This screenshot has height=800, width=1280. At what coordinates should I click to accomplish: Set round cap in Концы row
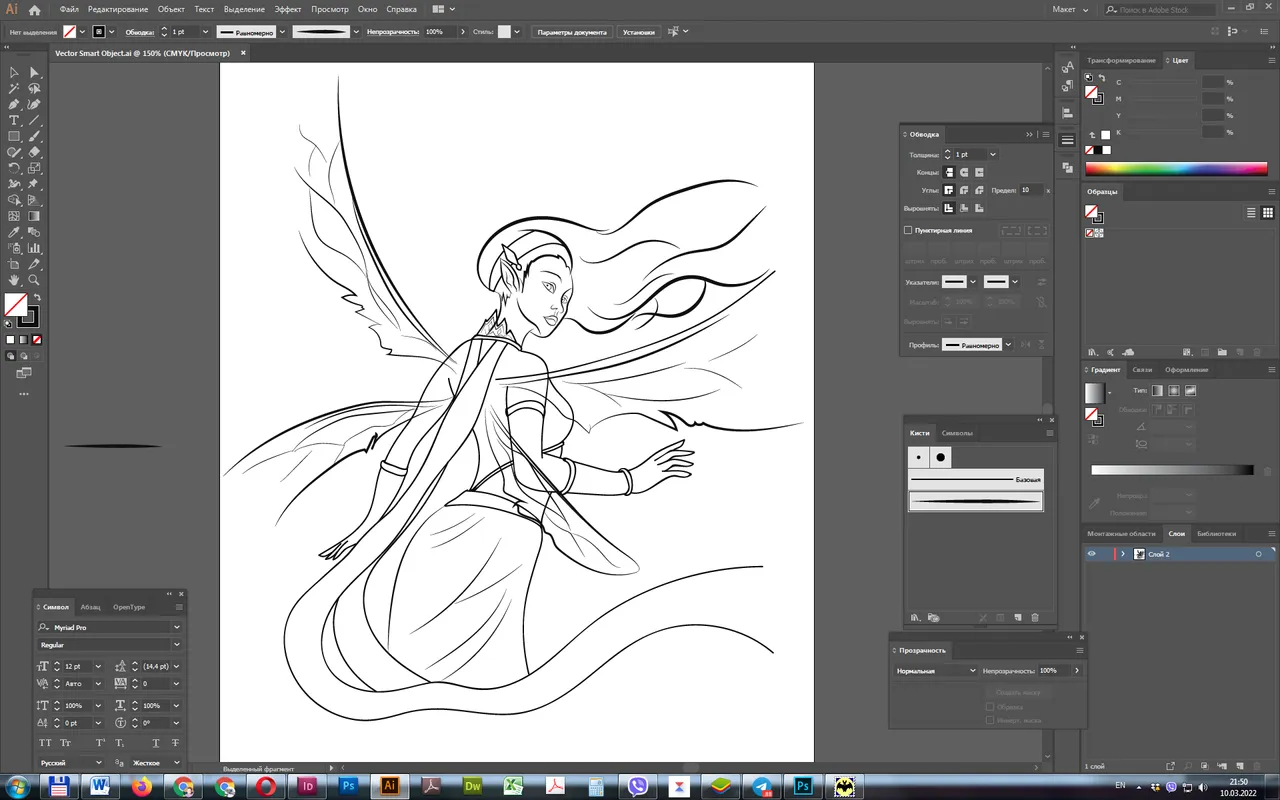[964, 173]
